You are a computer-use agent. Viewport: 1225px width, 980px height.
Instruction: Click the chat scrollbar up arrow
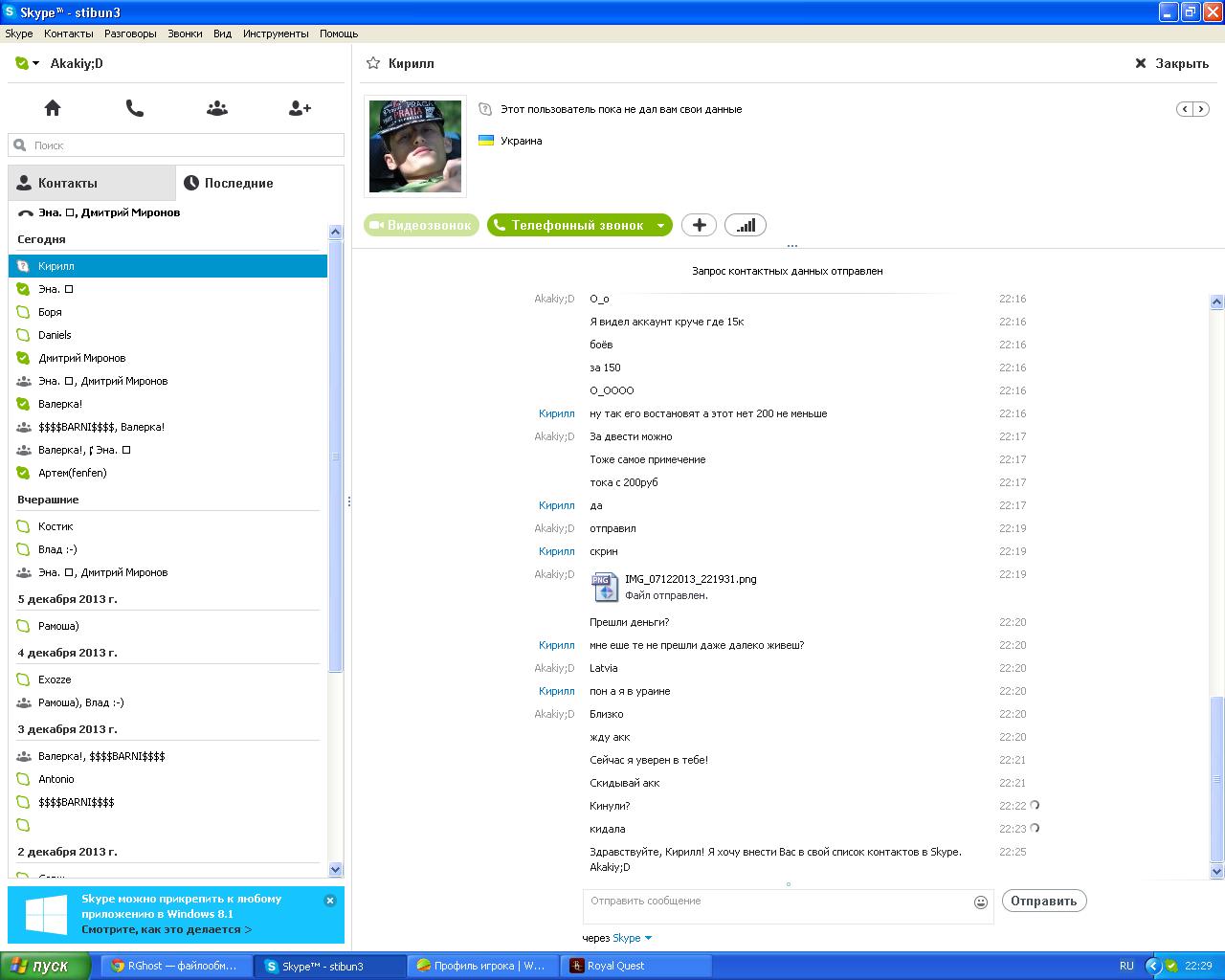[1217, 302]
